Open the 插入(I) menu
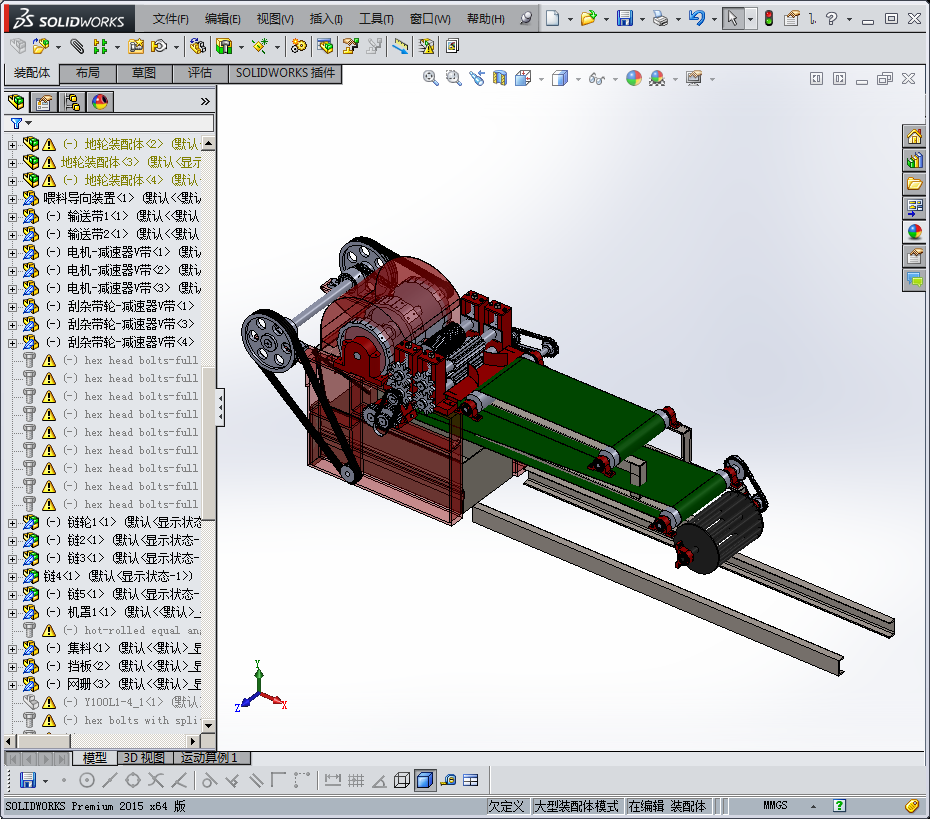This screenshot has width=930, height=819. click(326, 19)
